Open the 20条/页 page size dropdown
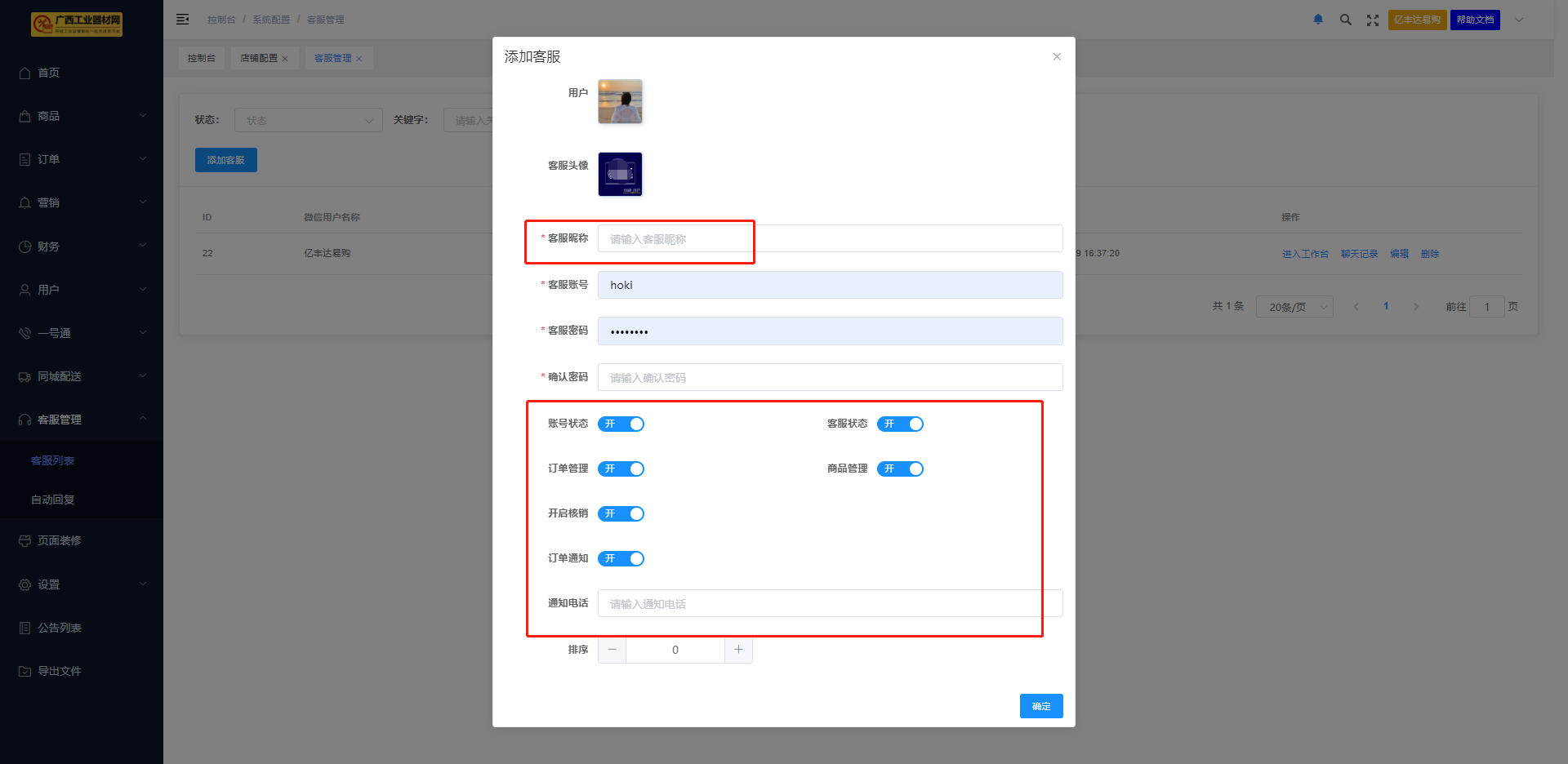The image size is (1568, 764). pos(1294,307)
